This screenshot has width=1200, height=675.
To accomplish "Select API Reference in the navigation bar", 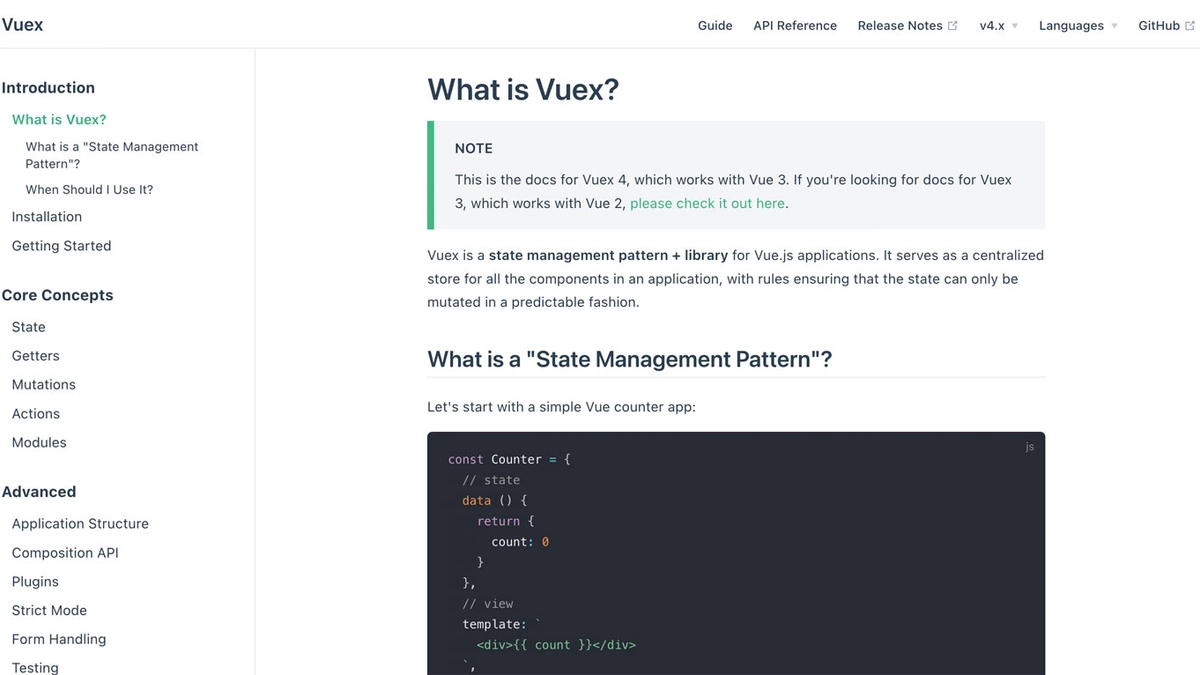I will click(x=794, y=25).
